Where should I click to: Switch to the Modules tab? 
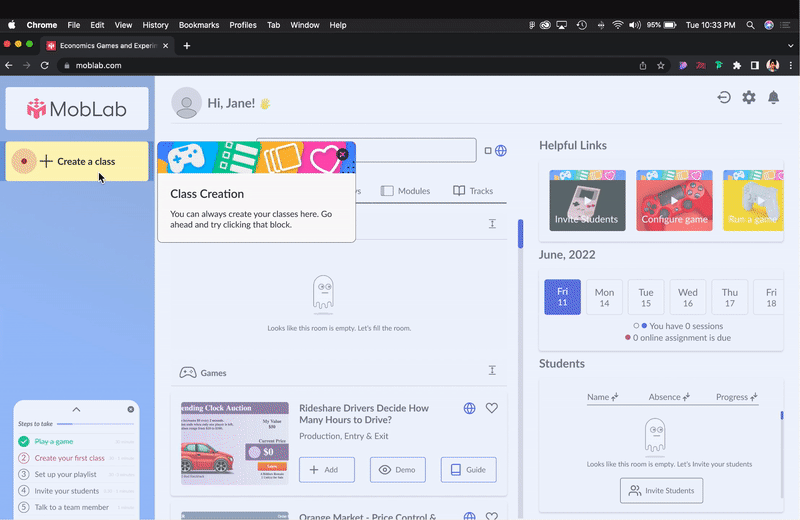tap(406, 191)
